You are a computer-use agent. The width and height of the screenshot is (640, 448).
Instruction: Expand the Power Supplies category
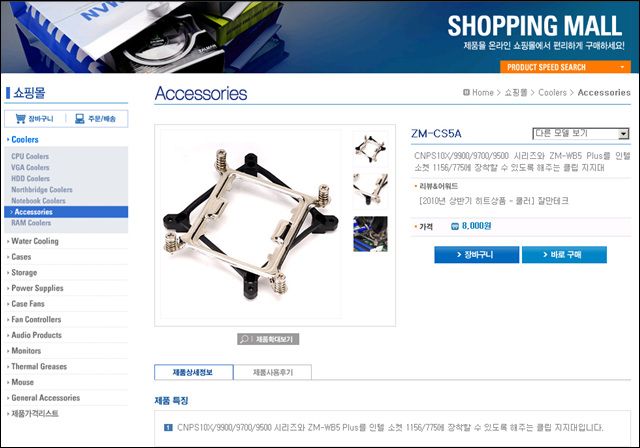[37, 288]
